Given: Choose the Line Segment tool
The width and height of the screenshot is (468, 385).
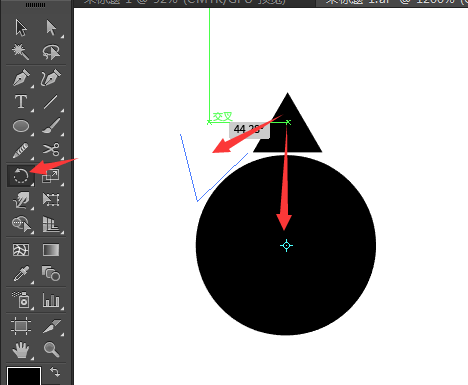Looking at the screenshot, I should coord(51,102).
